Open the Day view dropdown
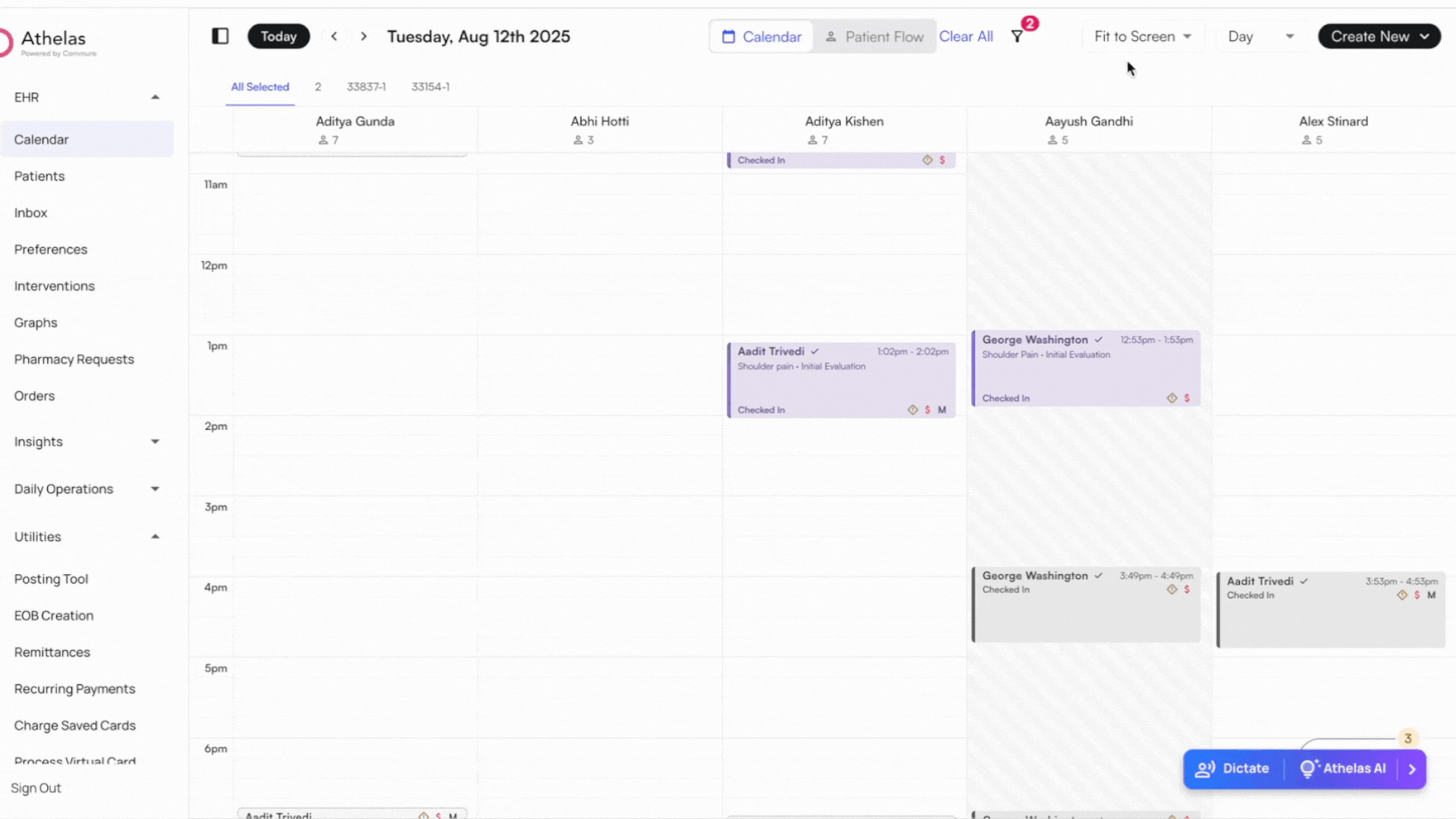Screen dimensions: 1456x819 coord(1259,36)
